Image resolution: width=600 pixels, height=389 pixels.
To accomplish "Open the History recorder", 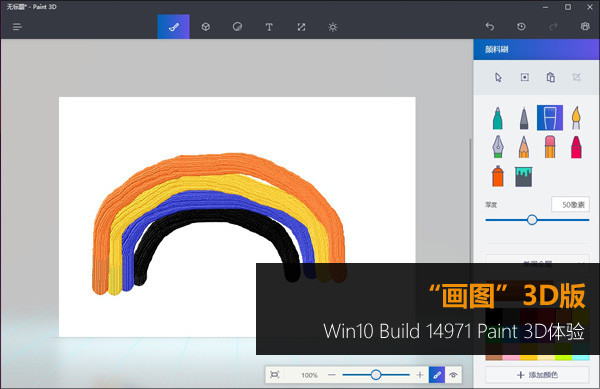I will (x=521, y=26).
